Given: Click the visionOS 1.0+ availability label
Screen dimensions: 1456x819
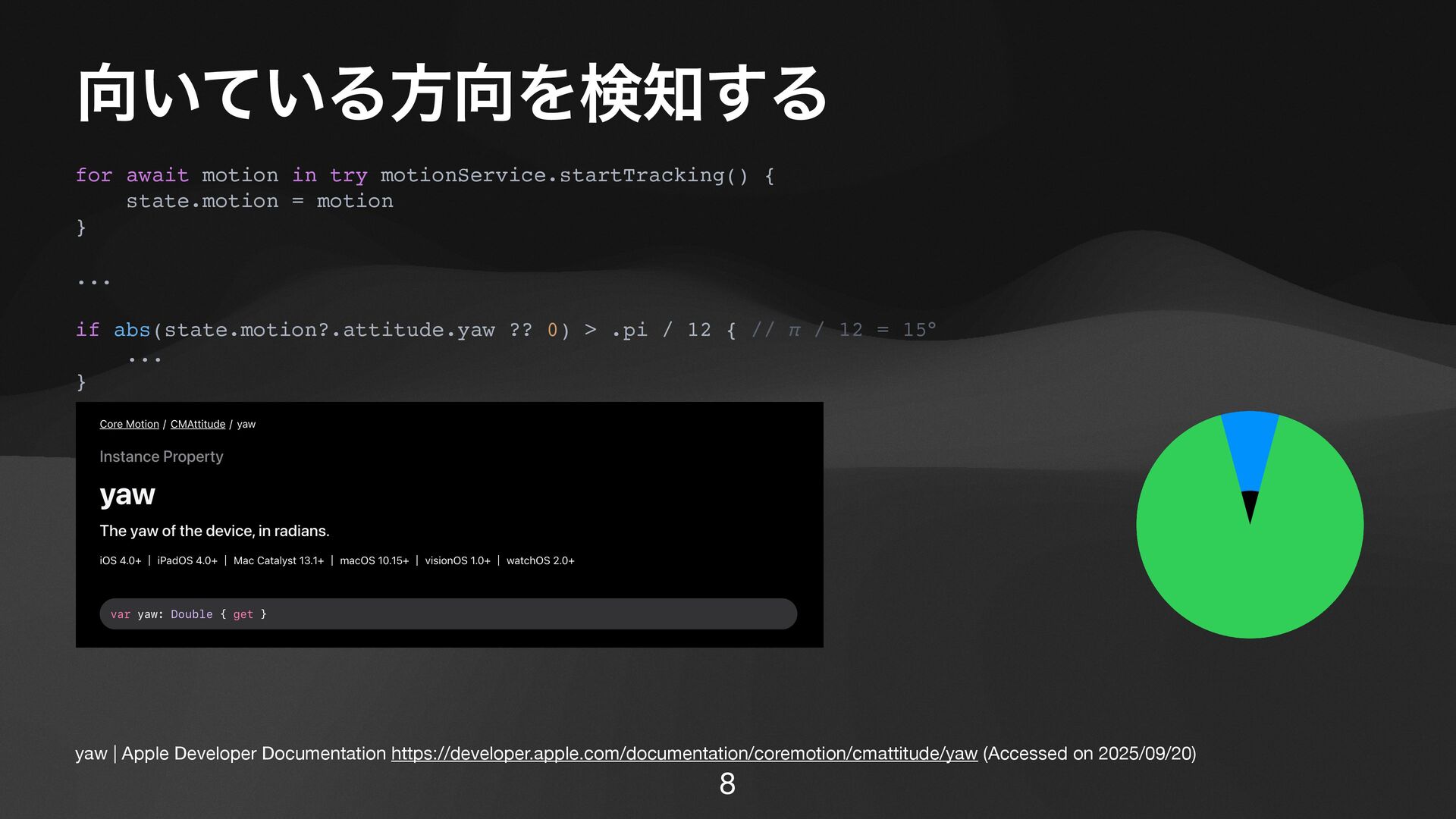Looking at the screenshot, I should 457,561.
